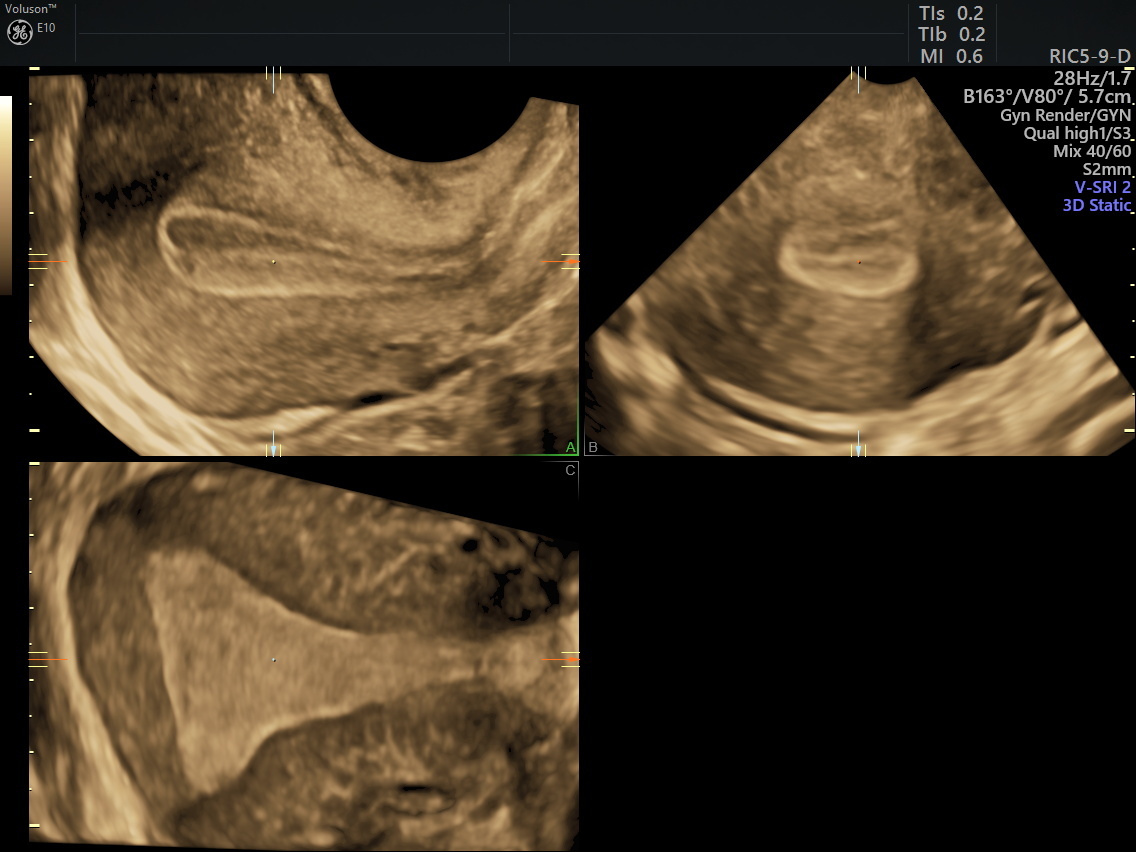Click the "TIs 0.2" thermal index value

click(951, 13)
